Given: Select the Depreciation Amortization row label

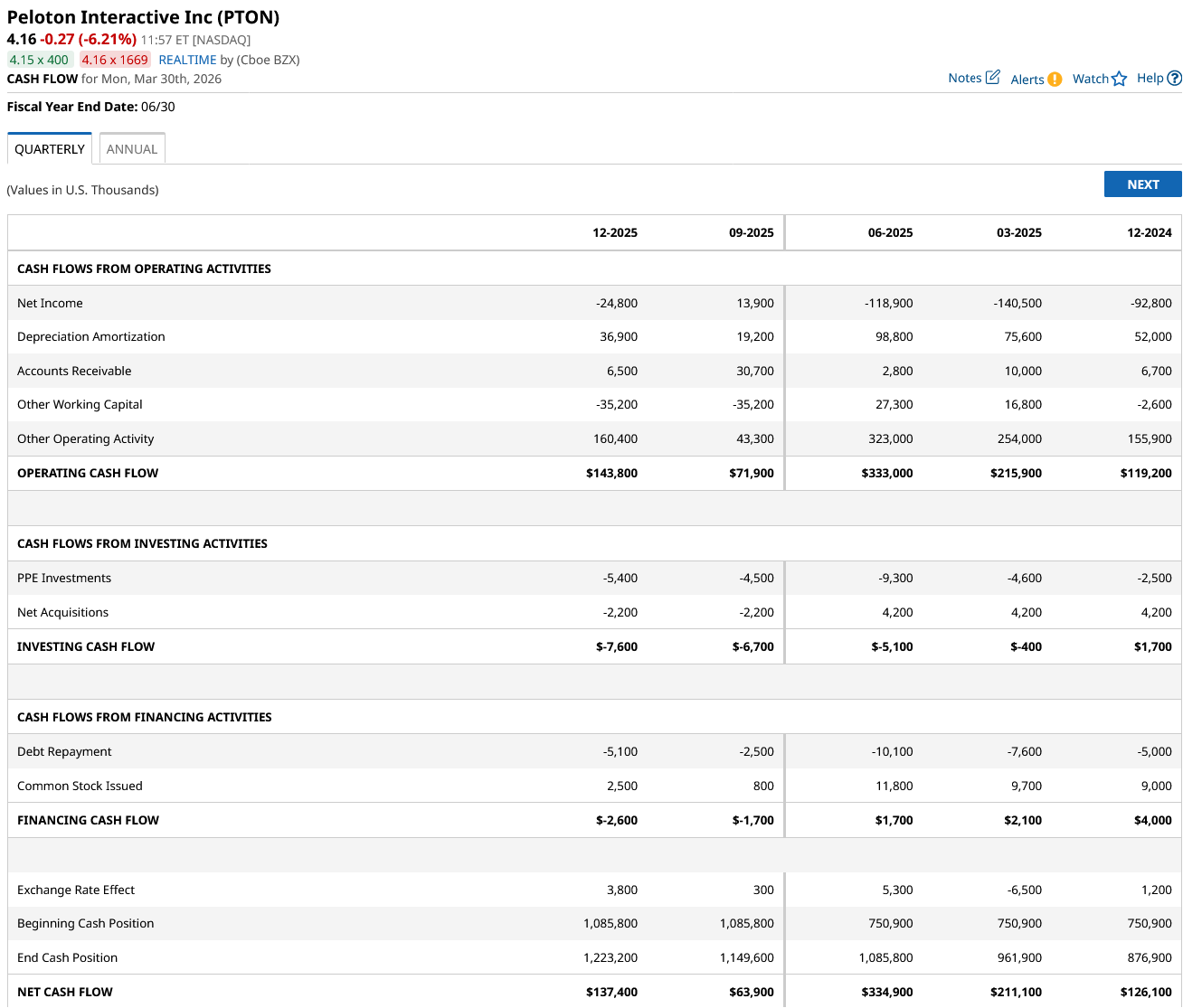Looking at the screenshot, I should (91, 336).
